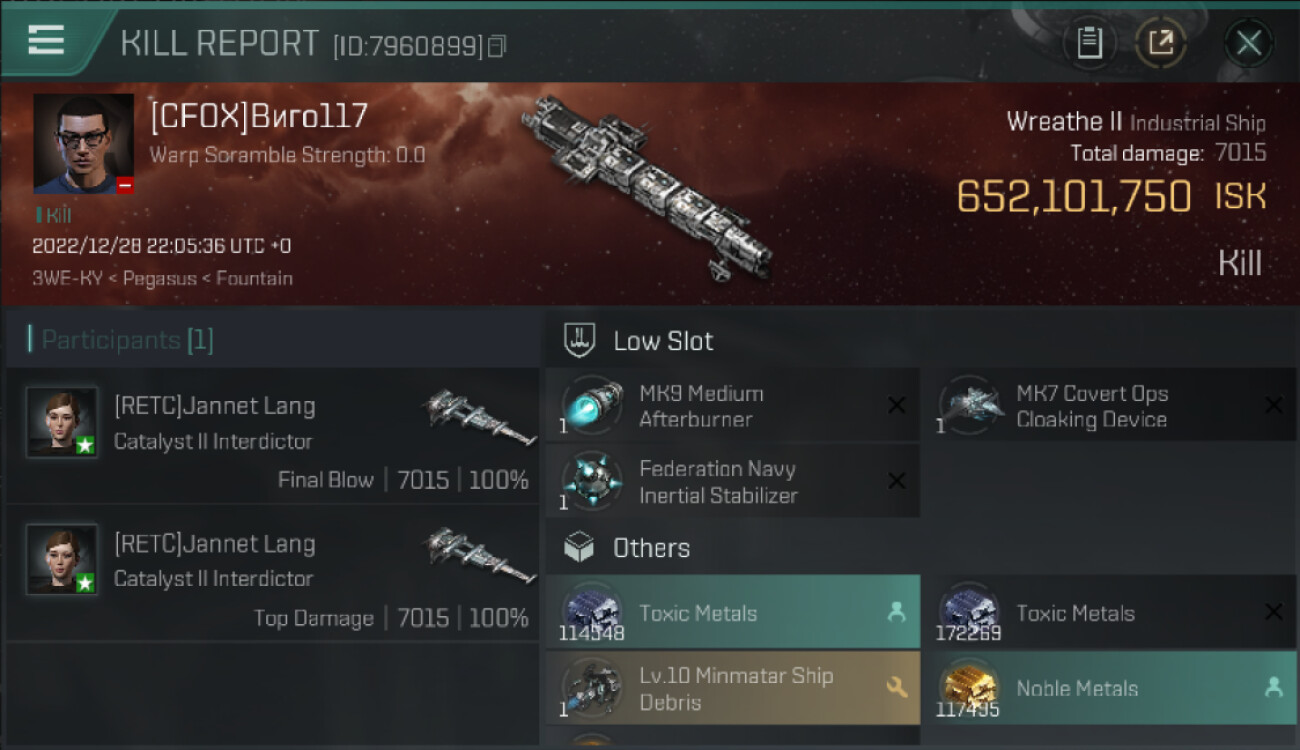View the victim pilot portrait
Viewport: 1300px width, 750px height.
coord(83,144)
